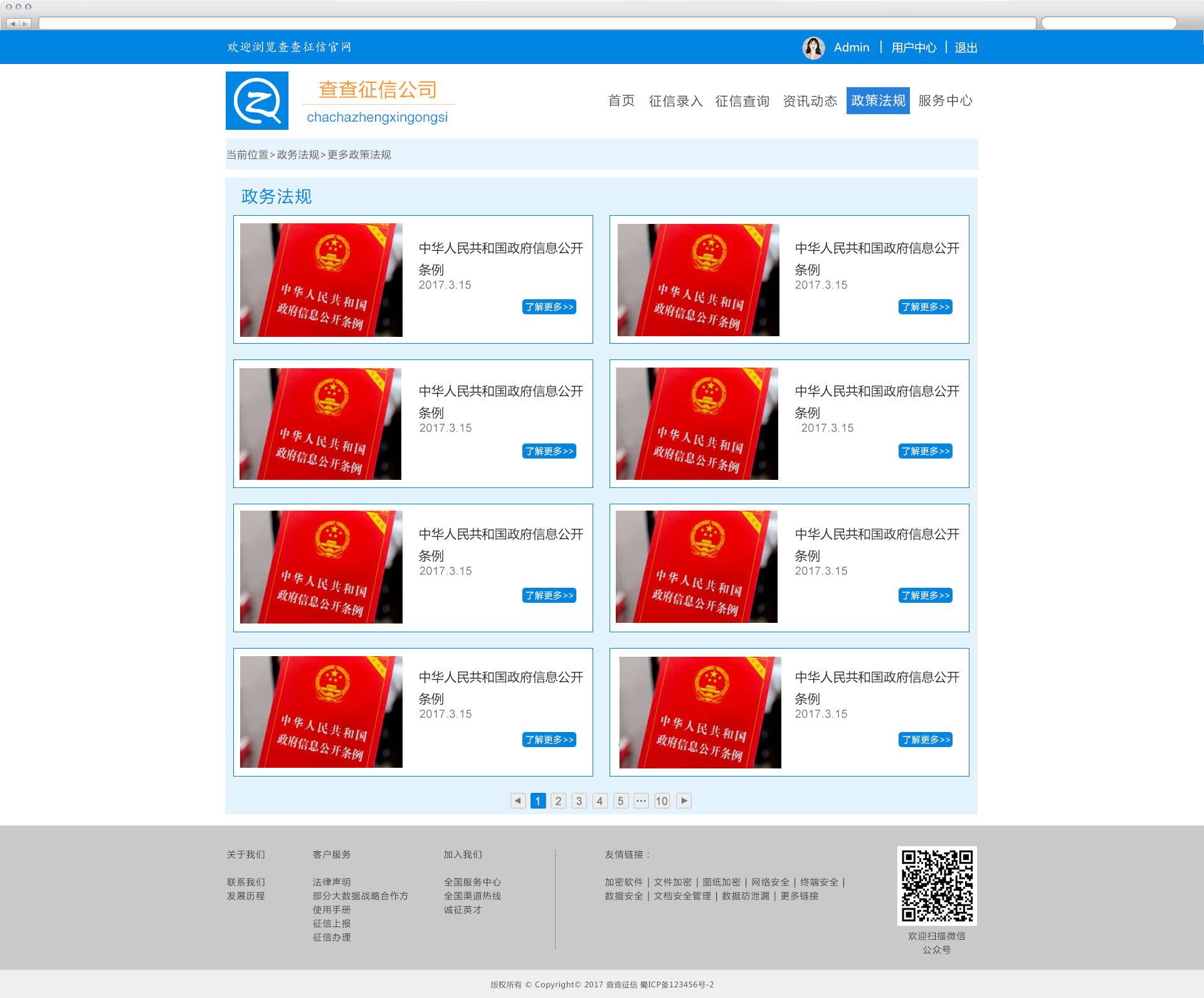Image resolution: width=1204 pixels, height=998 pixels.
Task: Click the blue company logo
Action: tap(257, 100)
